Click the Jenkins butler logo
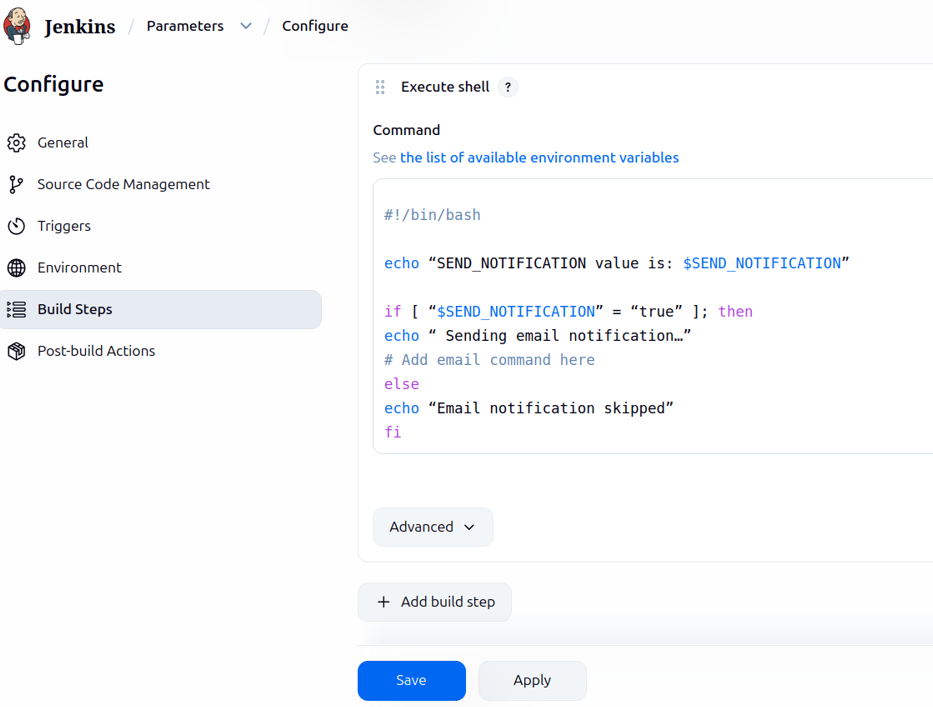The image size is (933, 707). (17, 26)
